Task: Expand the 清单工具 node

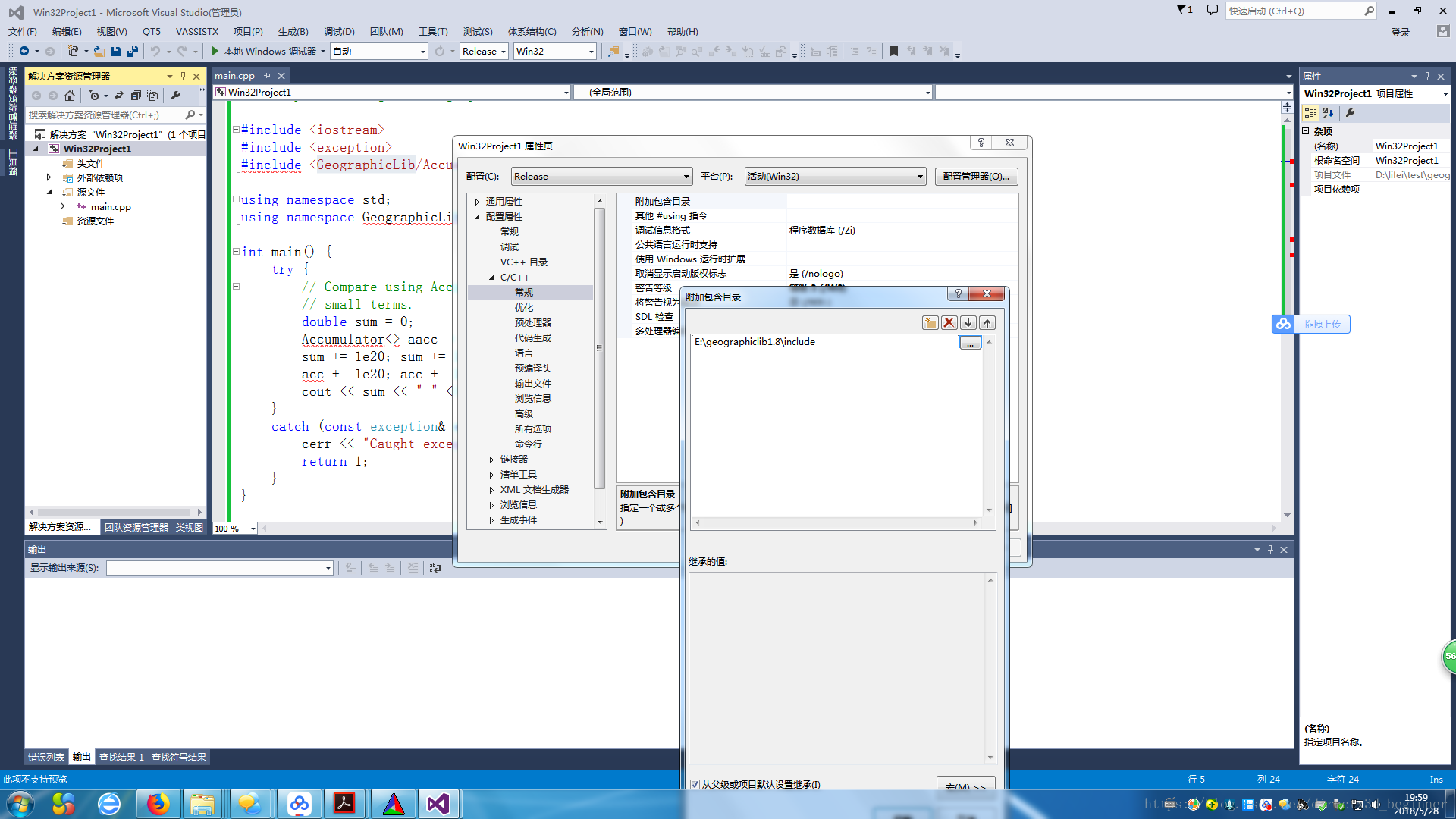Action: click(x=491, y=475)
